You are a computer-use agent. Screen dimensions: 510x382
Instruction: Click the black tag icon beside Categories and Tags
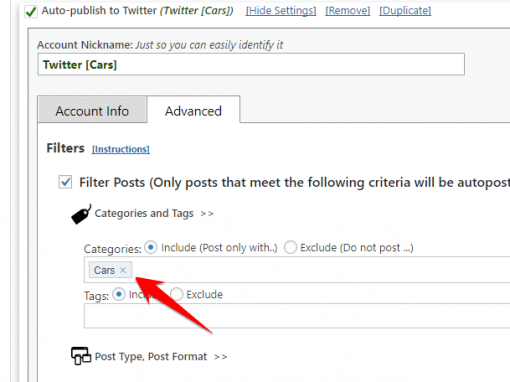click(x=81, y=214)
